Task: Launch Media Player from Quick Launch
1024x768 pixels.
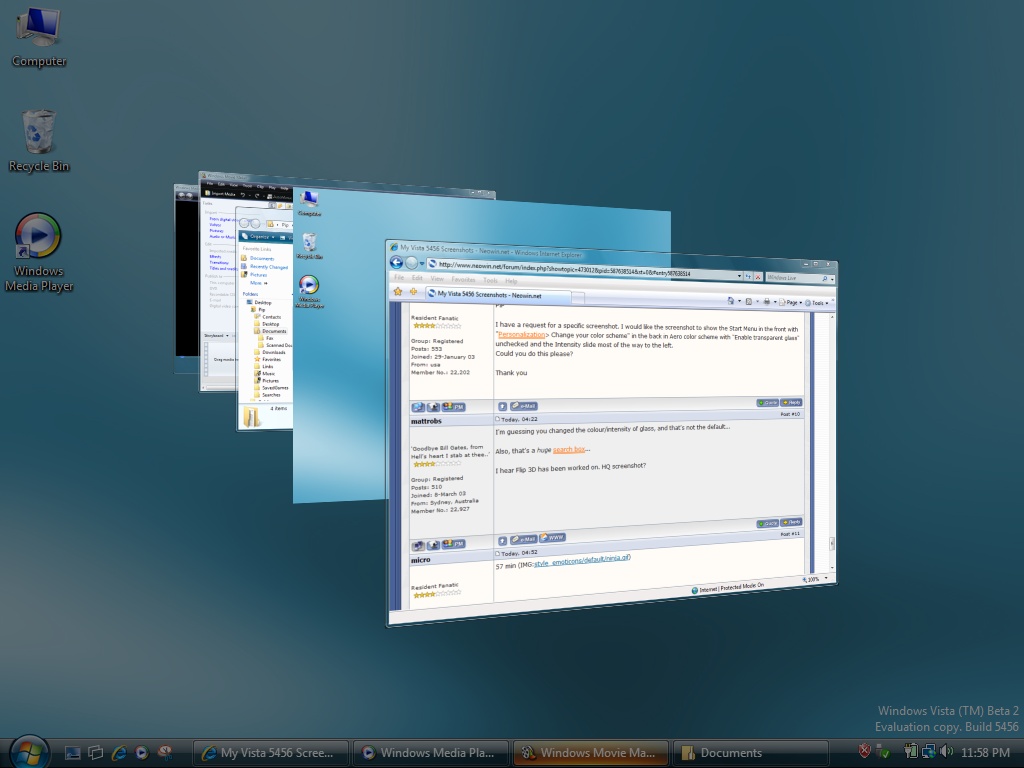Action: pyautogui.click(x=142, y=753)
